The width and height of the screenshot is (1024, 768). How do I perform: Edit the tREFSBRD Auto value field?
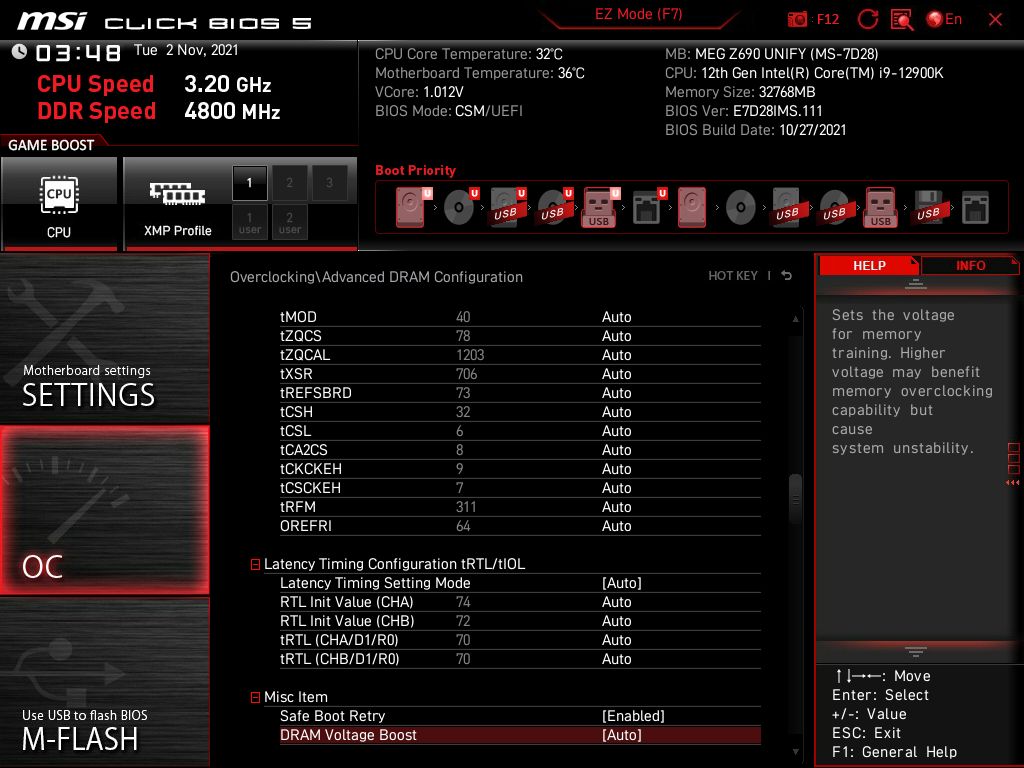(x=616, y=393)
